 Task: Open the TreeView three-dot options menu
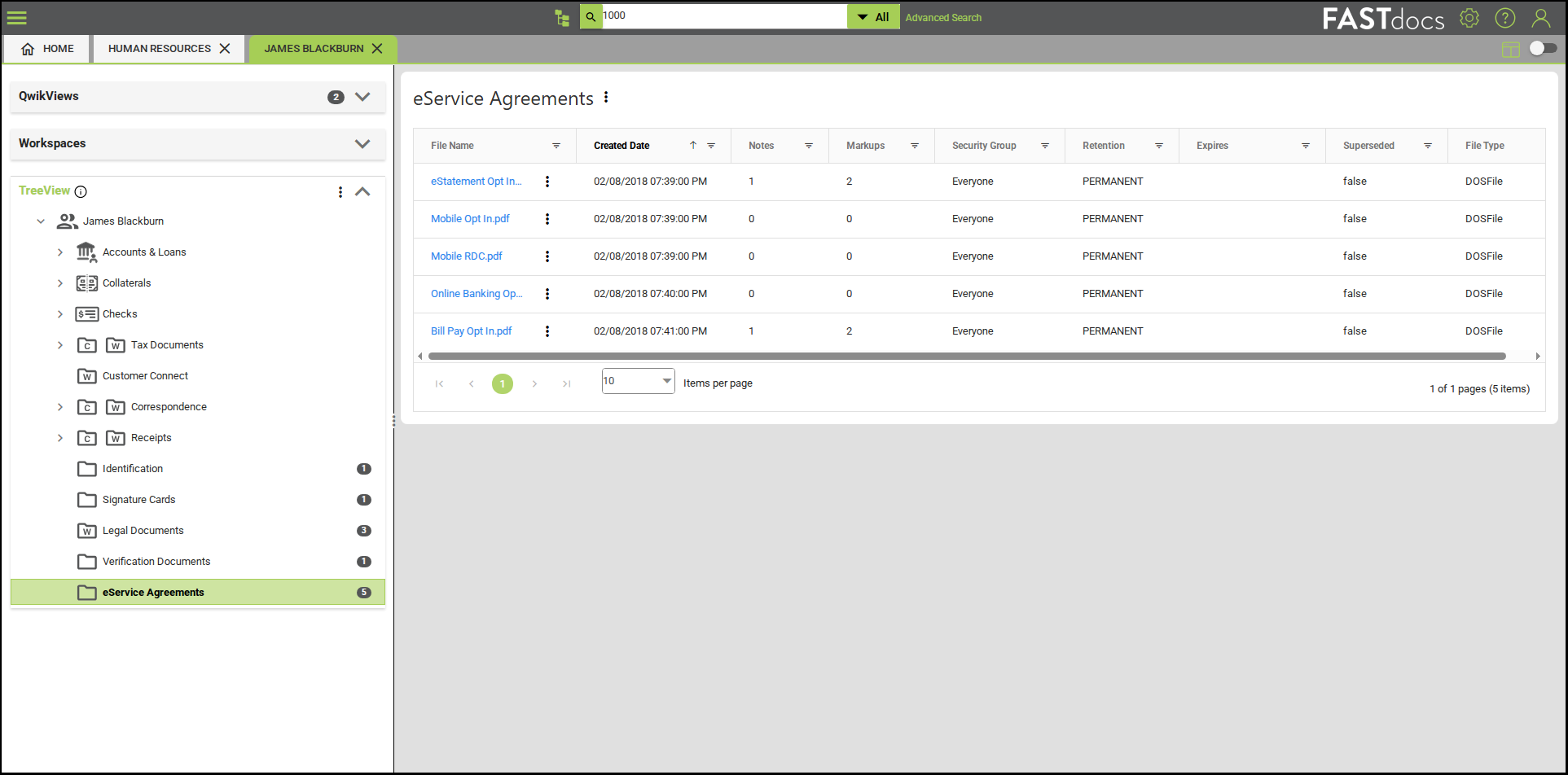click(340, 192)
